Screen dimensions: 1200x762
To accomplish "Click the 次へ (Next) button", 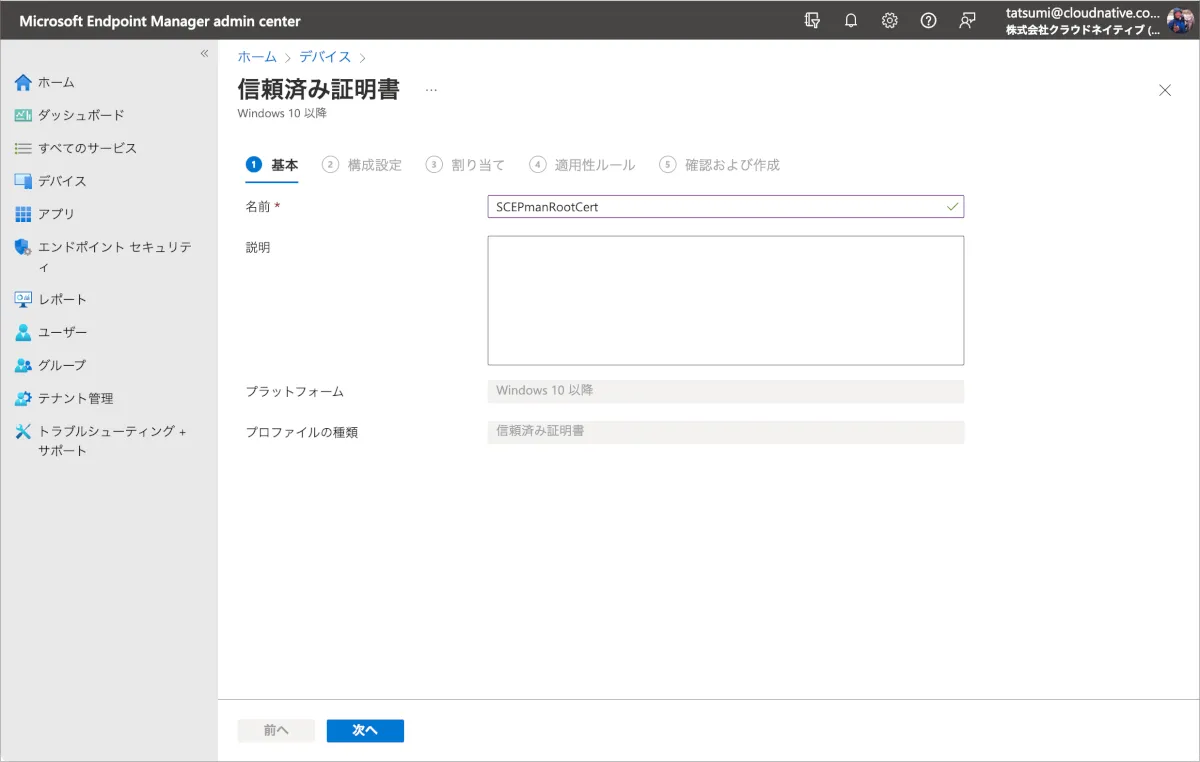I will (365, 731).
